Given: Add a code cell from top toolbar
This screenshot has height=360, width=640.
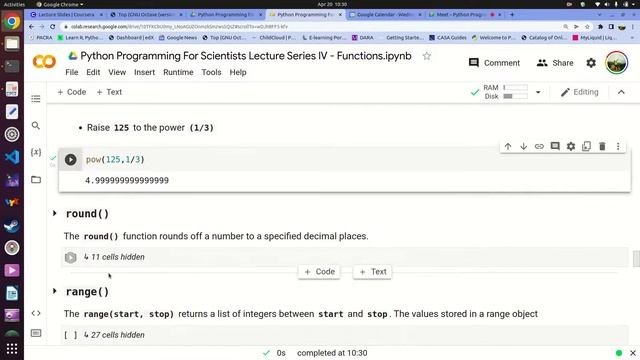Looking at the screenshot, I should click(71, 92).
